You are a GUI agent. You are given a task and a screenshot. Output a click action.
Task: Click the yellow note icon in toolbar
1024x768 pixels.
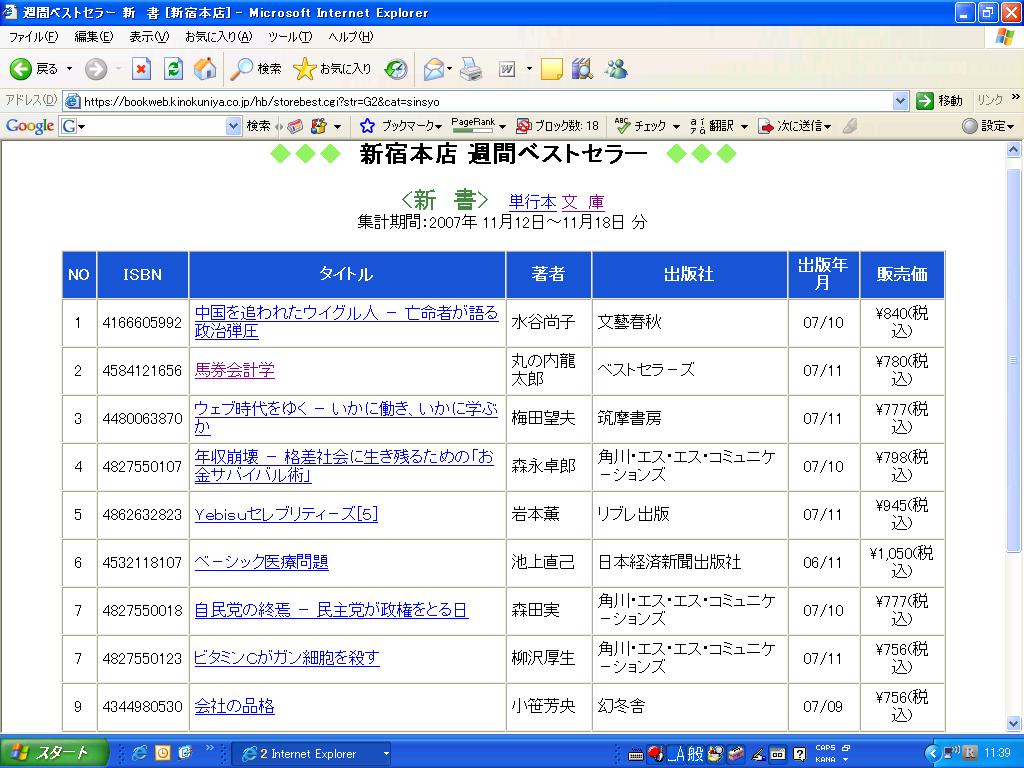coord(551,69)
